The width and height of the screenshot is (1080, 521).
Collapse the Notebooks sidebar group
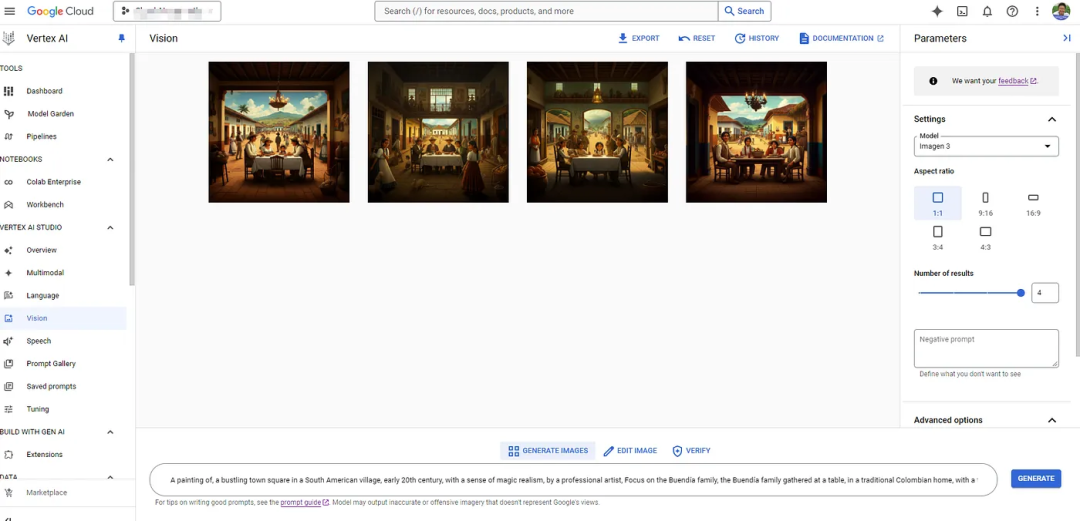[x=110, y=159]
